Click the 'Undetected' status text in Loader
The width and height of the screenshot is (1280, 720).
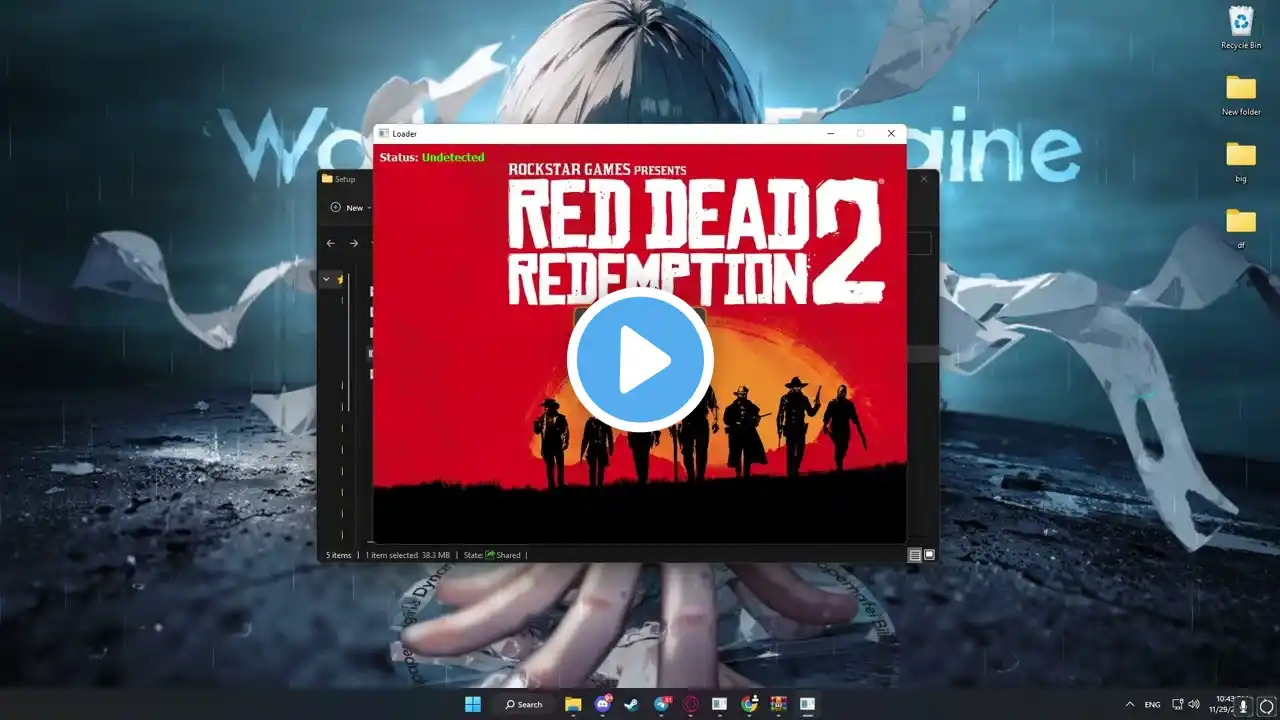[453, 157]
